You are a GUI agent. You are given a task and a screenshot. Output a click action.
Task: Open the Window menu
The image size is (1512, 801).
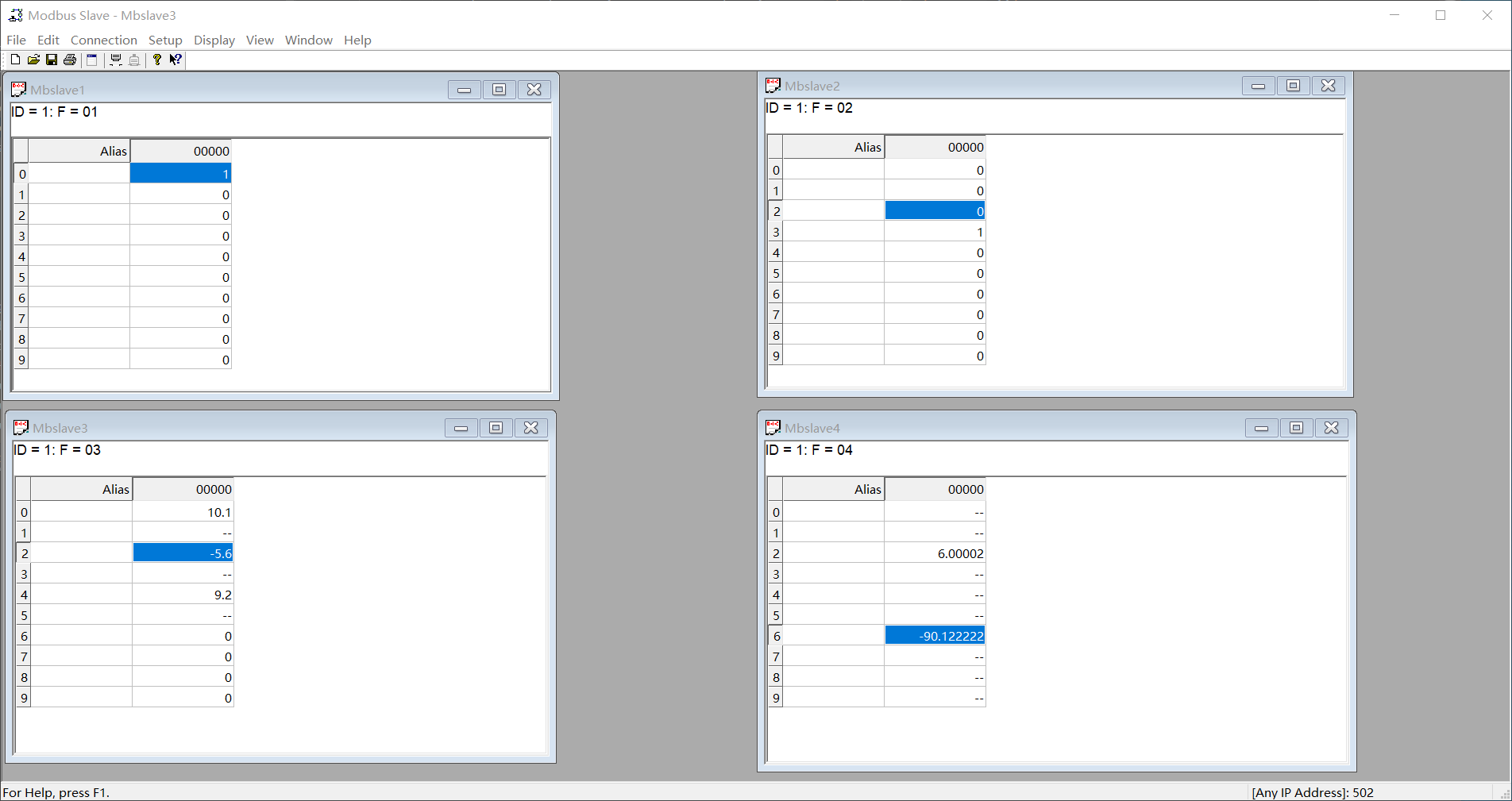pos(308,40)
